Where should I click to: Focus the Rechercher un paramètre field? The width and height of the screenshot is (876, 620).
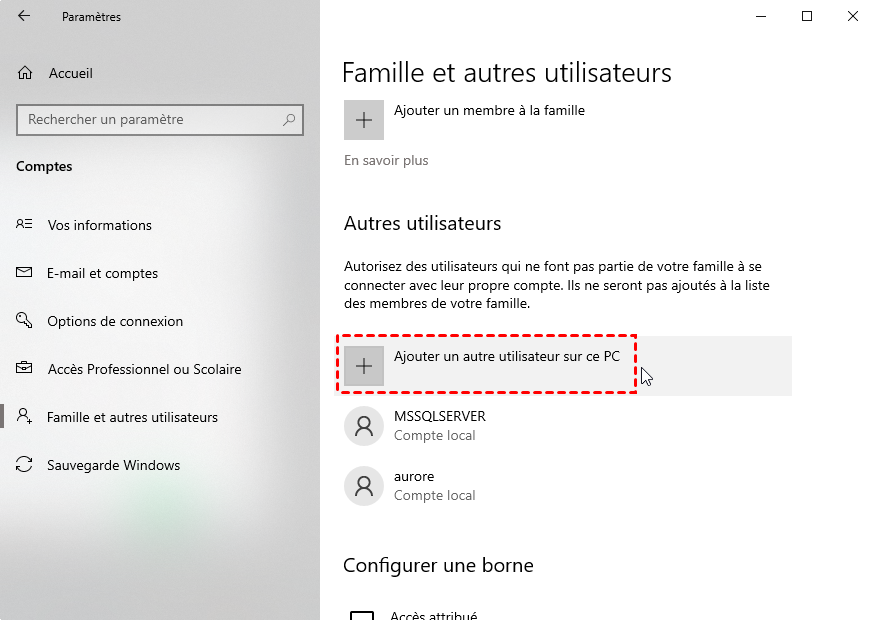(x=160, y=120)
